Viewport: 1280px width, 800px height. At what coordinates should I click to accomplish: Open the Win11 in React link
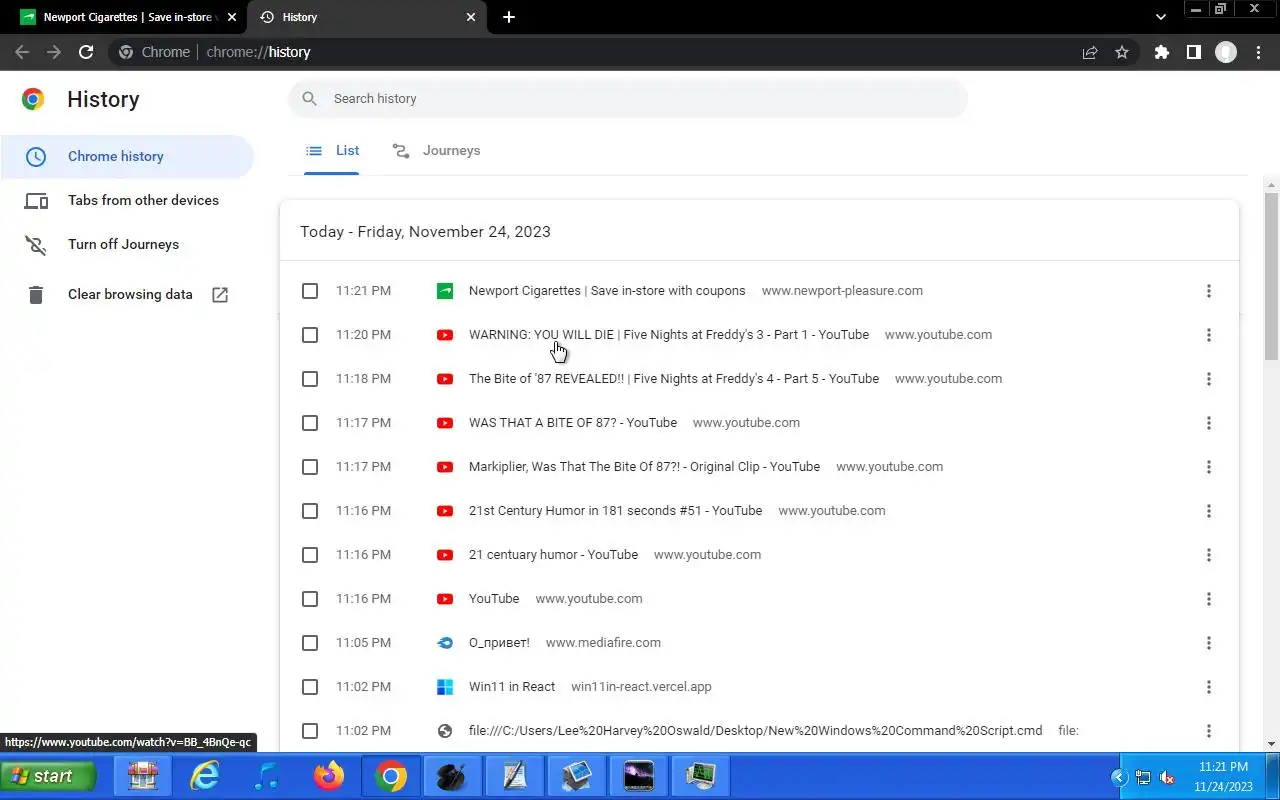[x=512, y=687]
